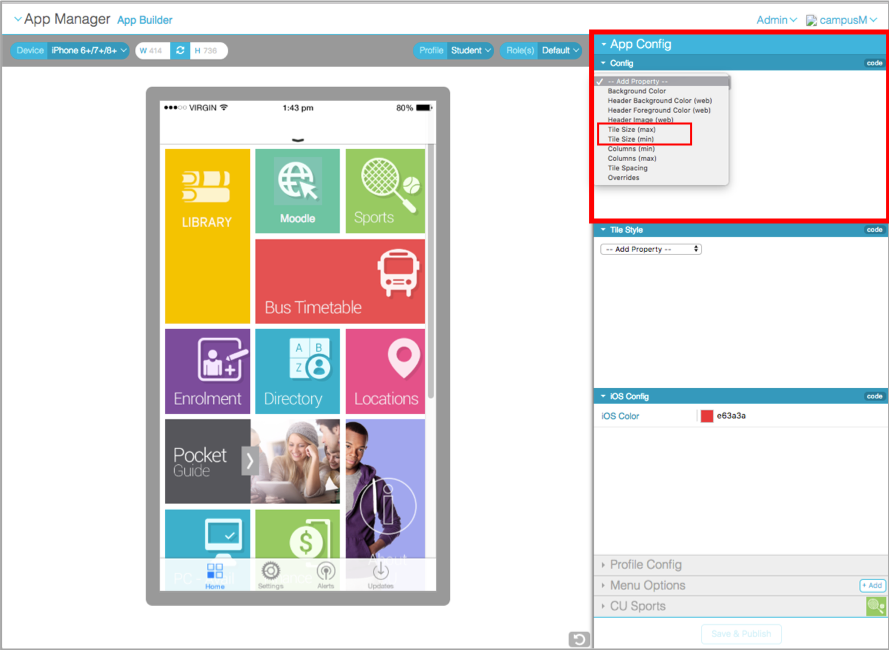Select Background Color property
This screenshot has width=889, height=650.
point(637,91)
